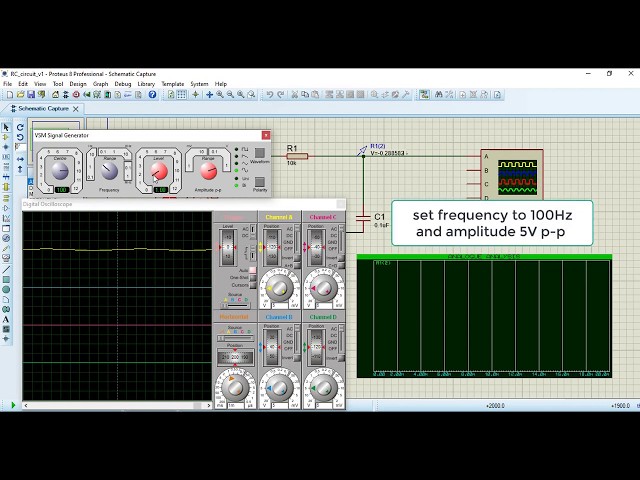Toggle the Channel C Invert button

tap(341, 258)
